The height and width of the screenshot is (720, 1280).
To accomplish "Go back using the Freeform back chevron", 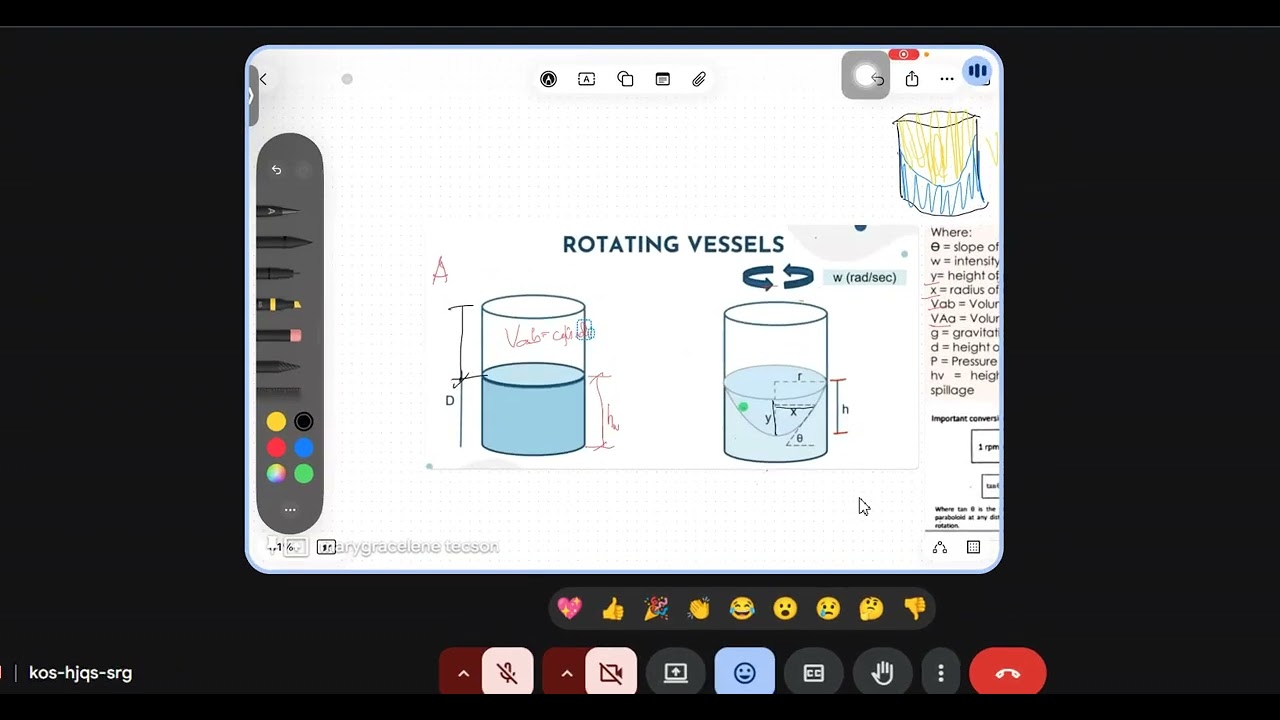I will pyautogui.click(x=263, y=79).
